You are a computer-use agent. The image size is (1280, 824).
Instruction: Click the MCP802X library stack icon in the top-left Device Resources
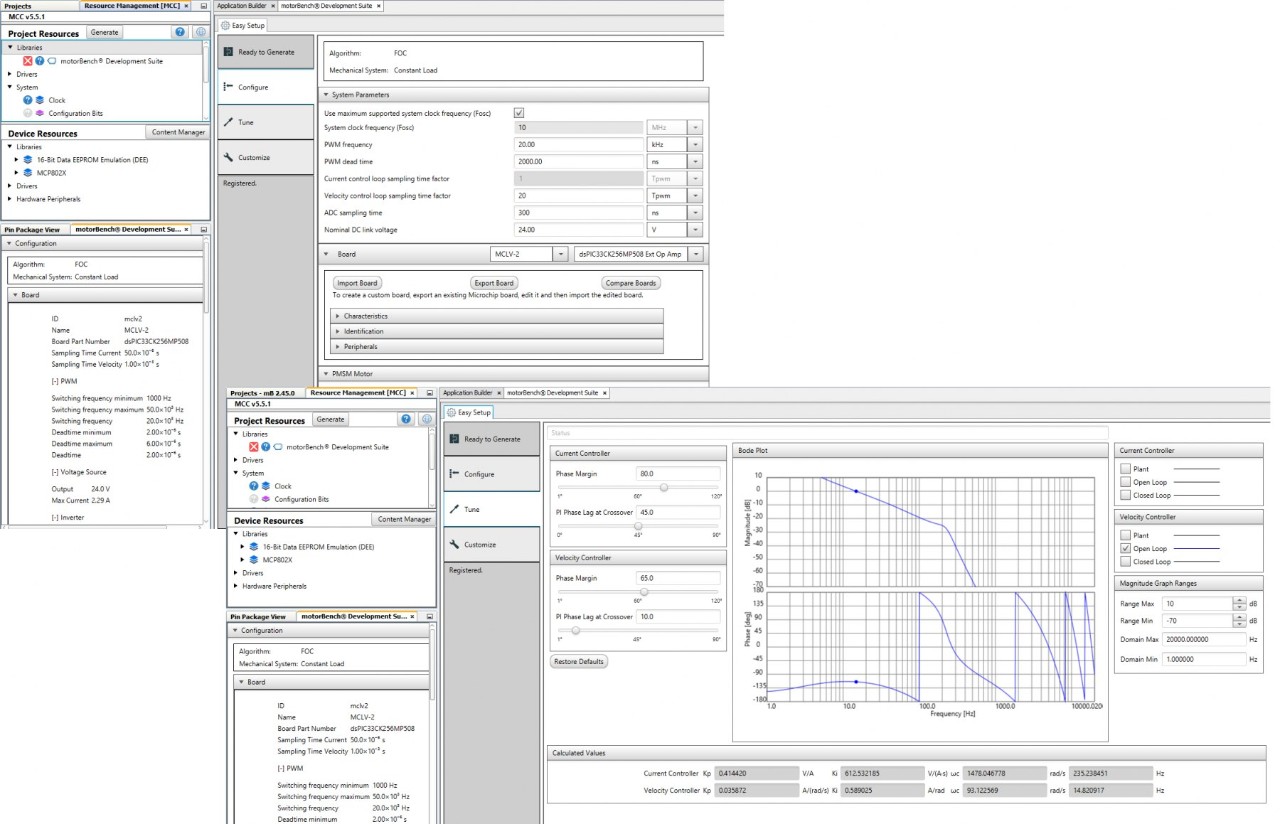point(28,172)
